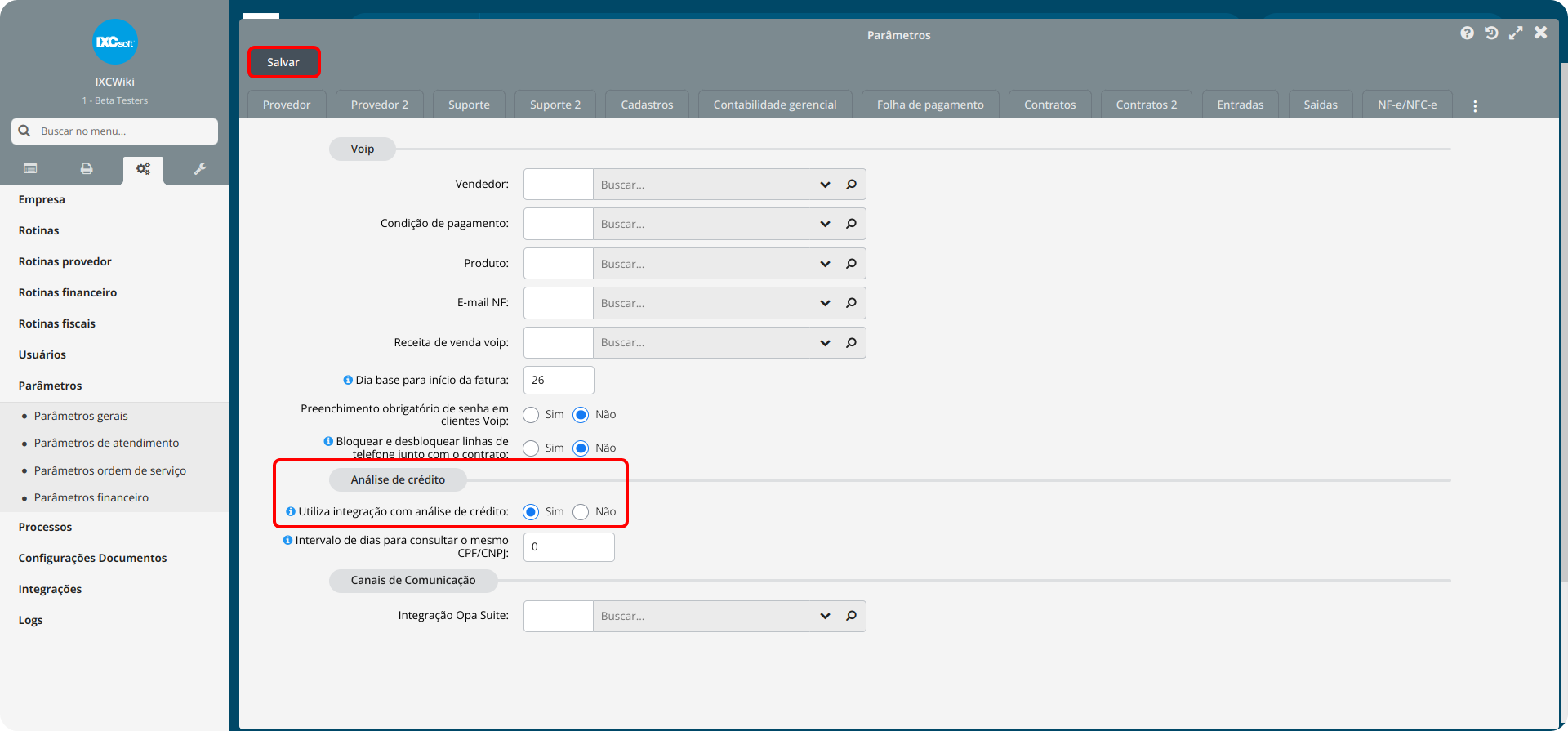Click the Integração Opa Suite magnifier icon
The width and height of the screenshot is (1568, 731).
[x=851, y=616]
